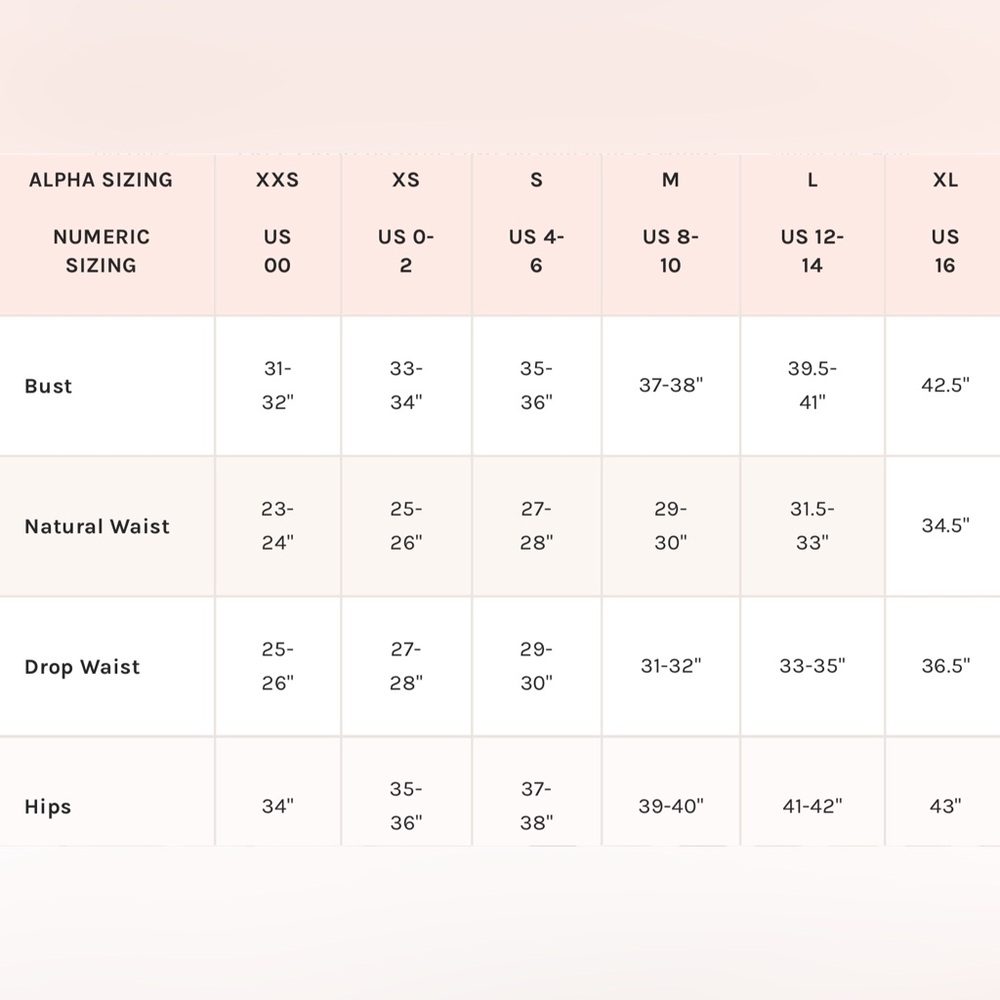The width and height of the screenshot is (1000, 1000).
Task: Click the Alpha Sizing header cell
Action: (x=107, y=235)
